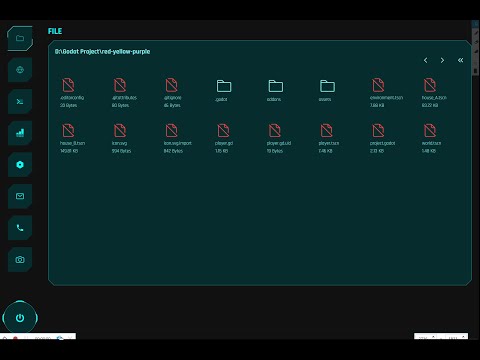Click the Godot Project\red-yellow-purple path text
Screen dimensions: 480x360
(x=102, y=52)
